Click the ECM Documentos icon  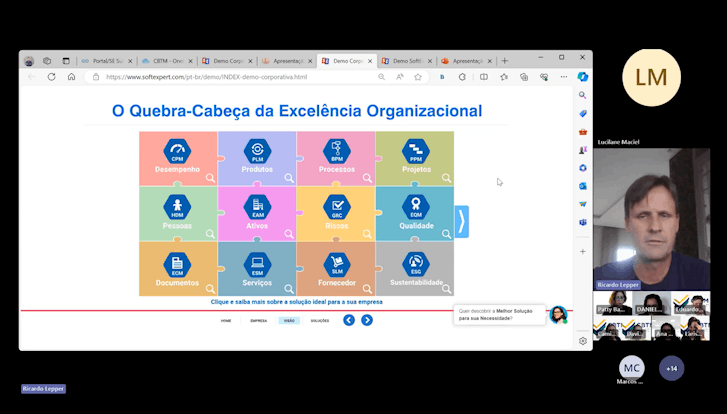pyautogui.click(x=177, y=264)
